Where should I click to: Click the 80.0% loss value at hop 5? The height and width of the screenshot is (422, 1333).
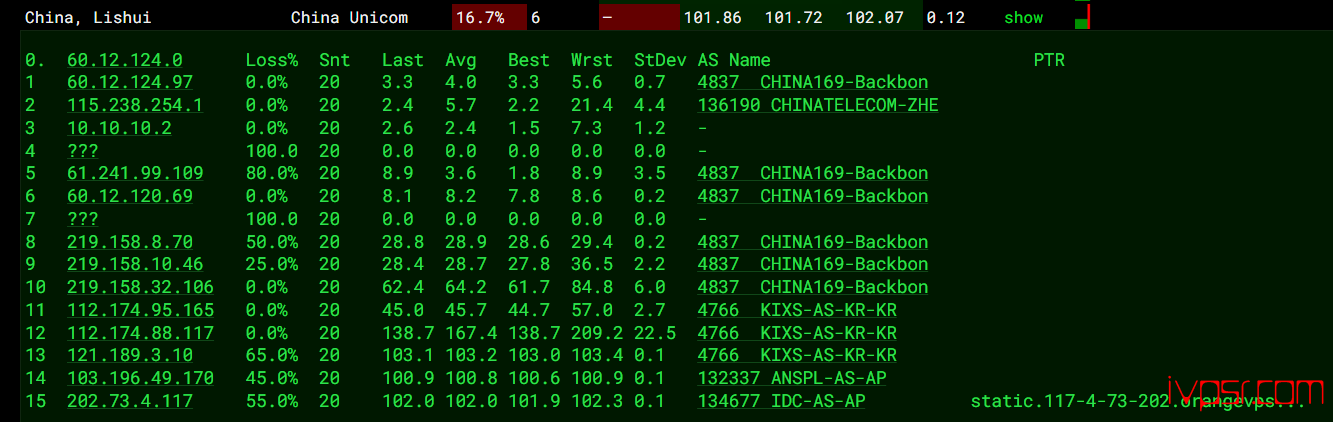point(272,173)
